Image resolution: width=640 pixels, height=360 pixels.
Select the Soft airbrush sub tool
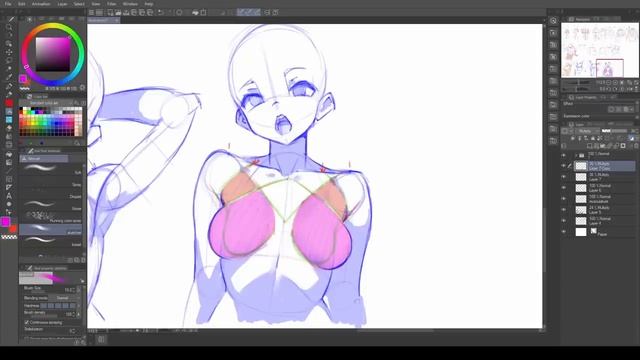[51, 169]
